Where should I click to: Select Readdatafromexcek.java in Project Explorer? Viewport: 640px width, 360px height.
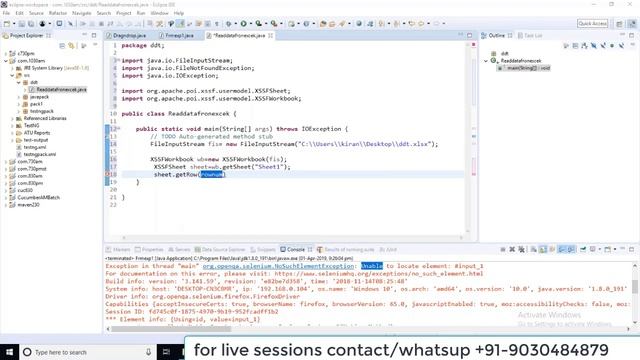58,89
